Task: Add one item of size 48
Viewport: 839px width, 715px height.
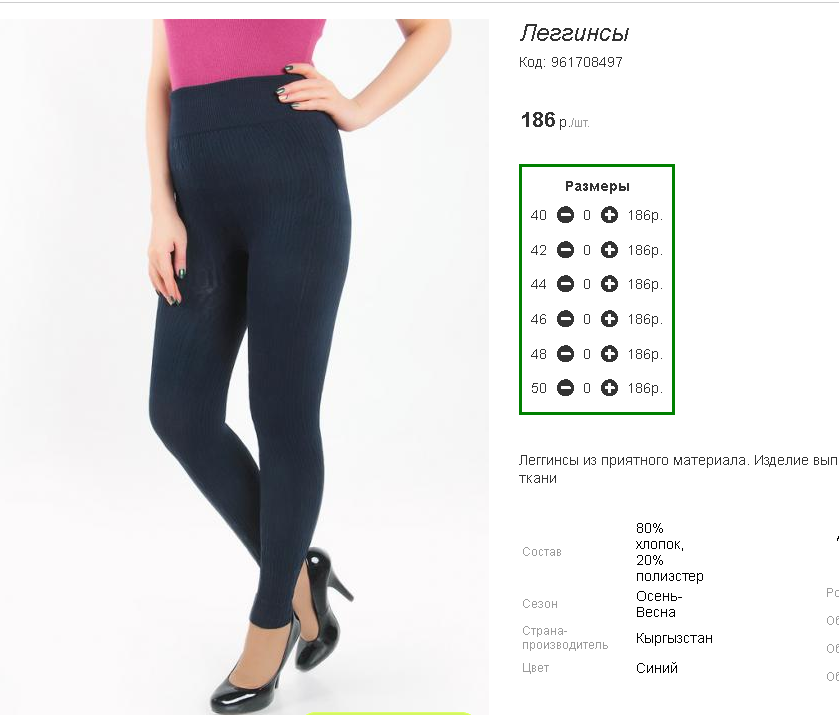Action: (609, 354)
